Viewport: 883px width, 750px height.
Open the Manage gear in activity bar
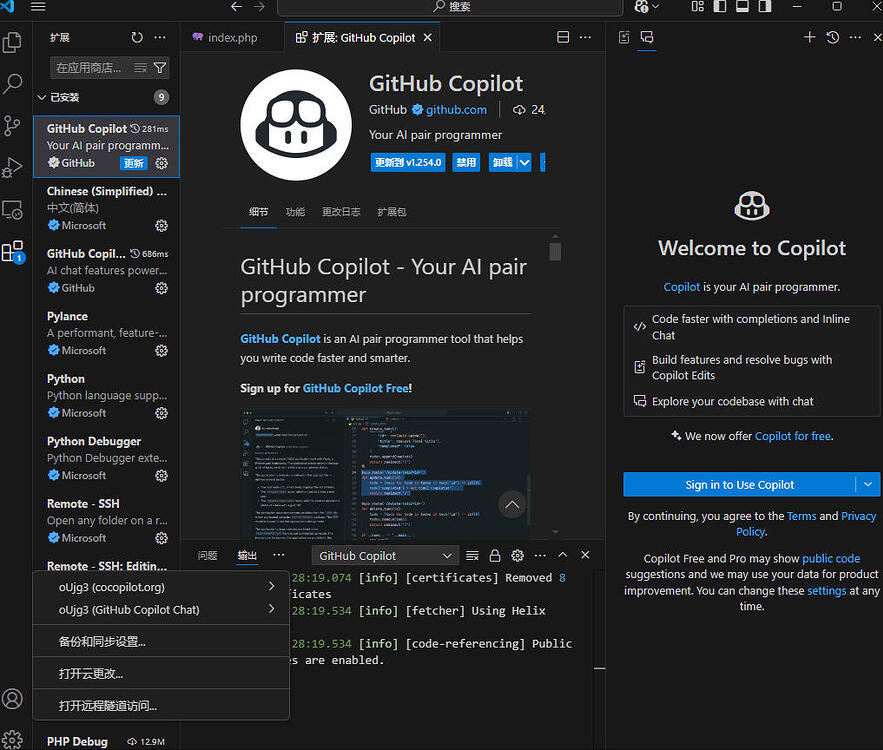tap(12, 739)
